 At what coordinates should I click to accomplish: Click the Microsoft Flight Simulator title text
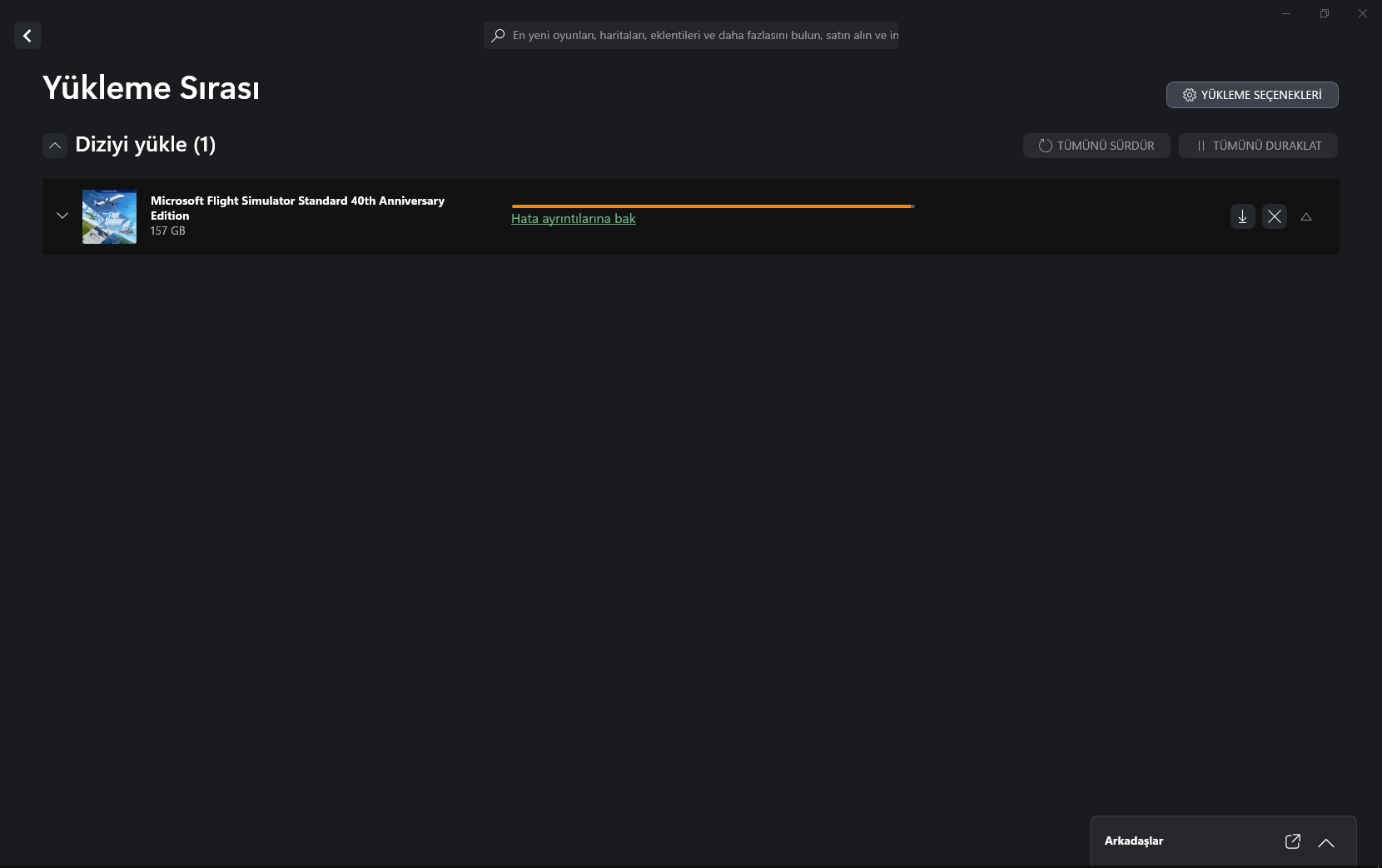click(x=297, y=208)
